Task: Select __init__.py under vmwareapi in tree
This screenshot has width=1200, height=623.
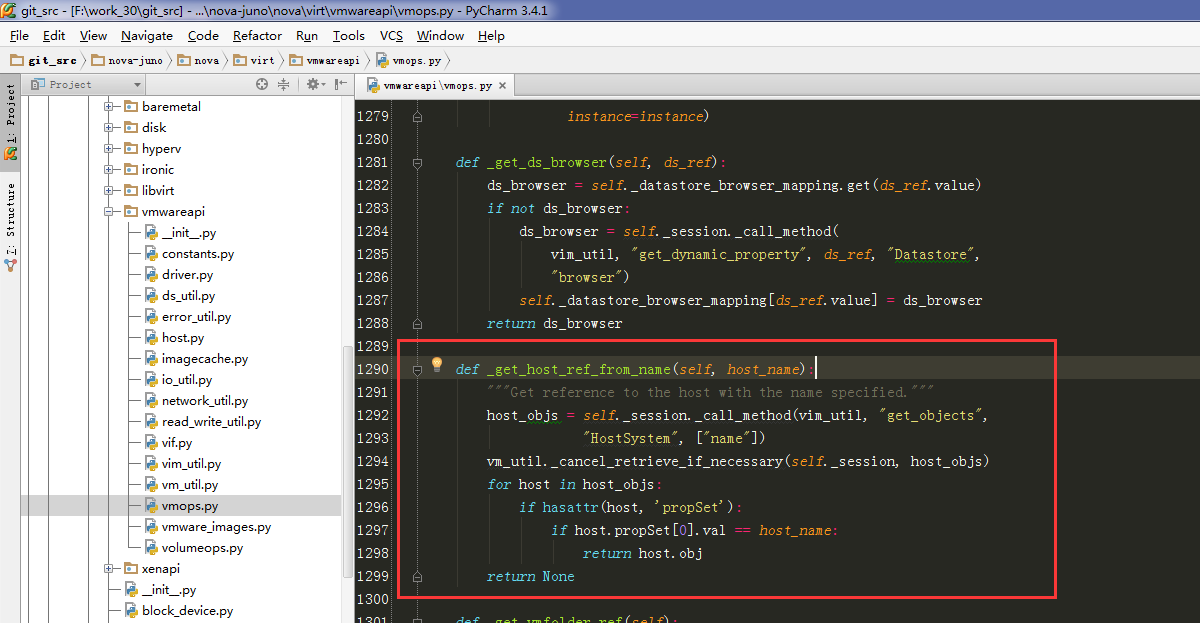Action: tap(180, 232)
